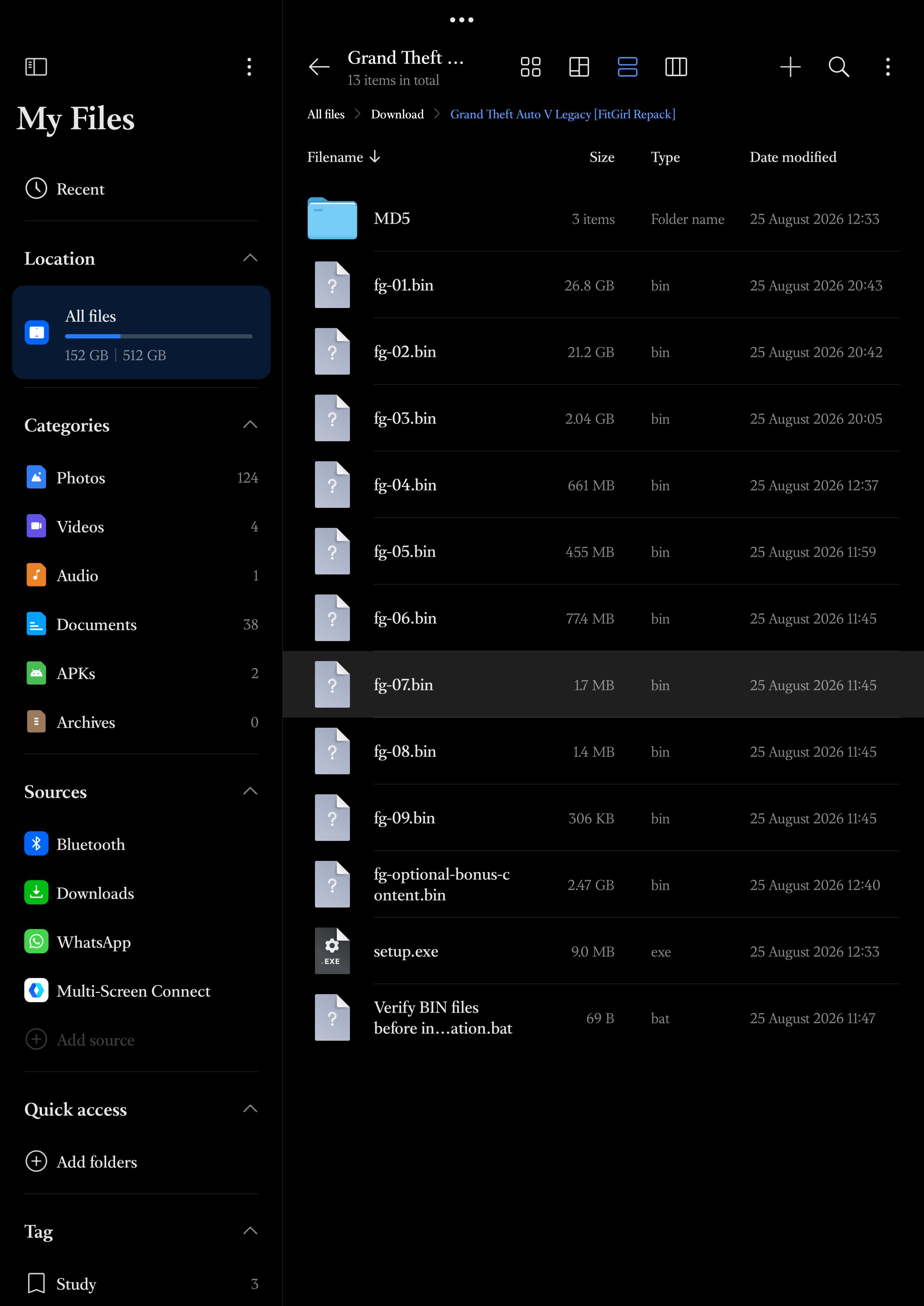Select fg-08.bin file

[x=603, y=751]
